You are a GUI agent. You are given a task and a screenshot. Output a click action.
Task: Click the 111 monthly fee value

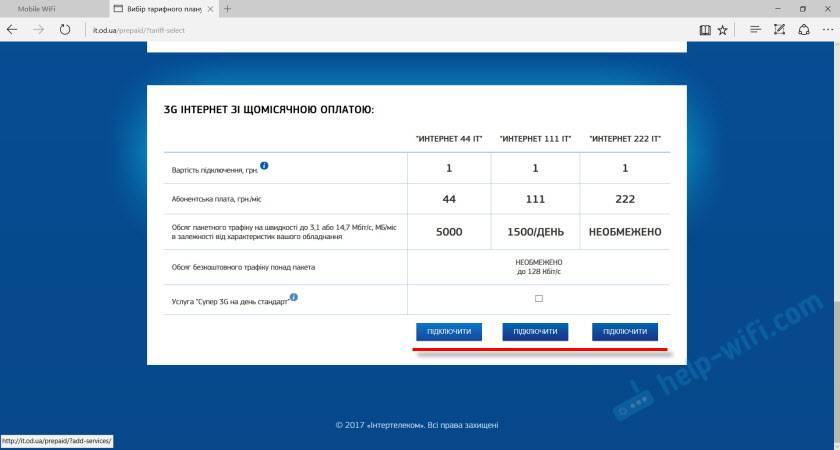click(535, 199)
